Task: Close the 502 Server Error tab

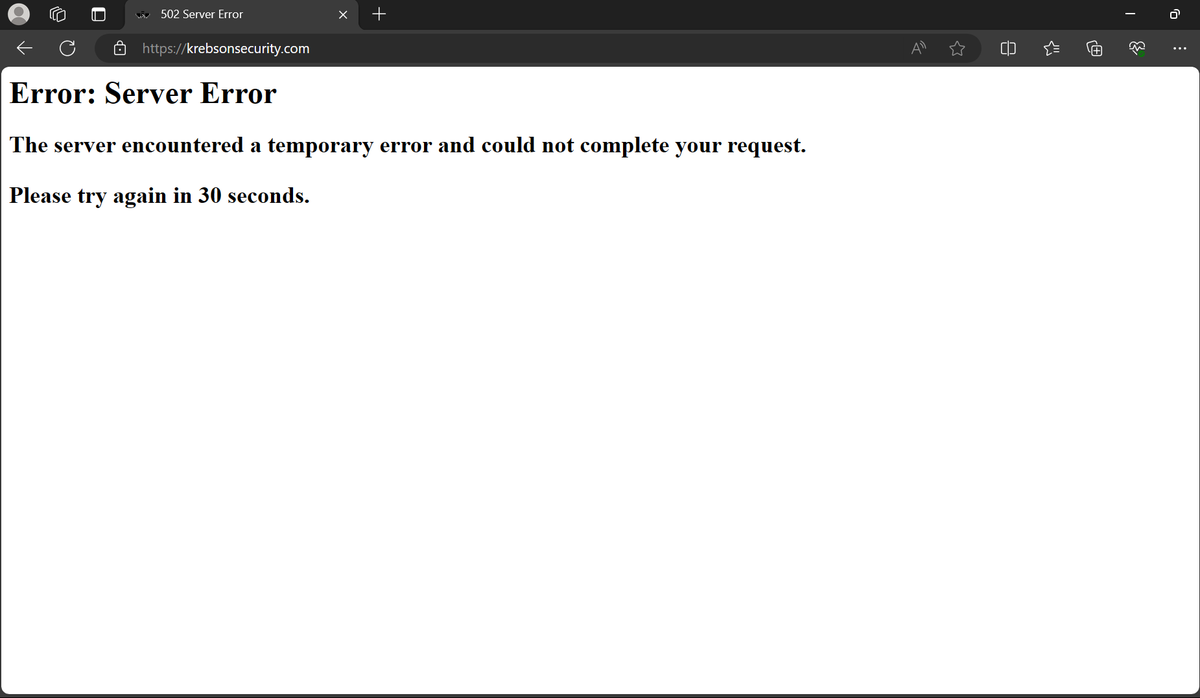Action: (343, 14)
